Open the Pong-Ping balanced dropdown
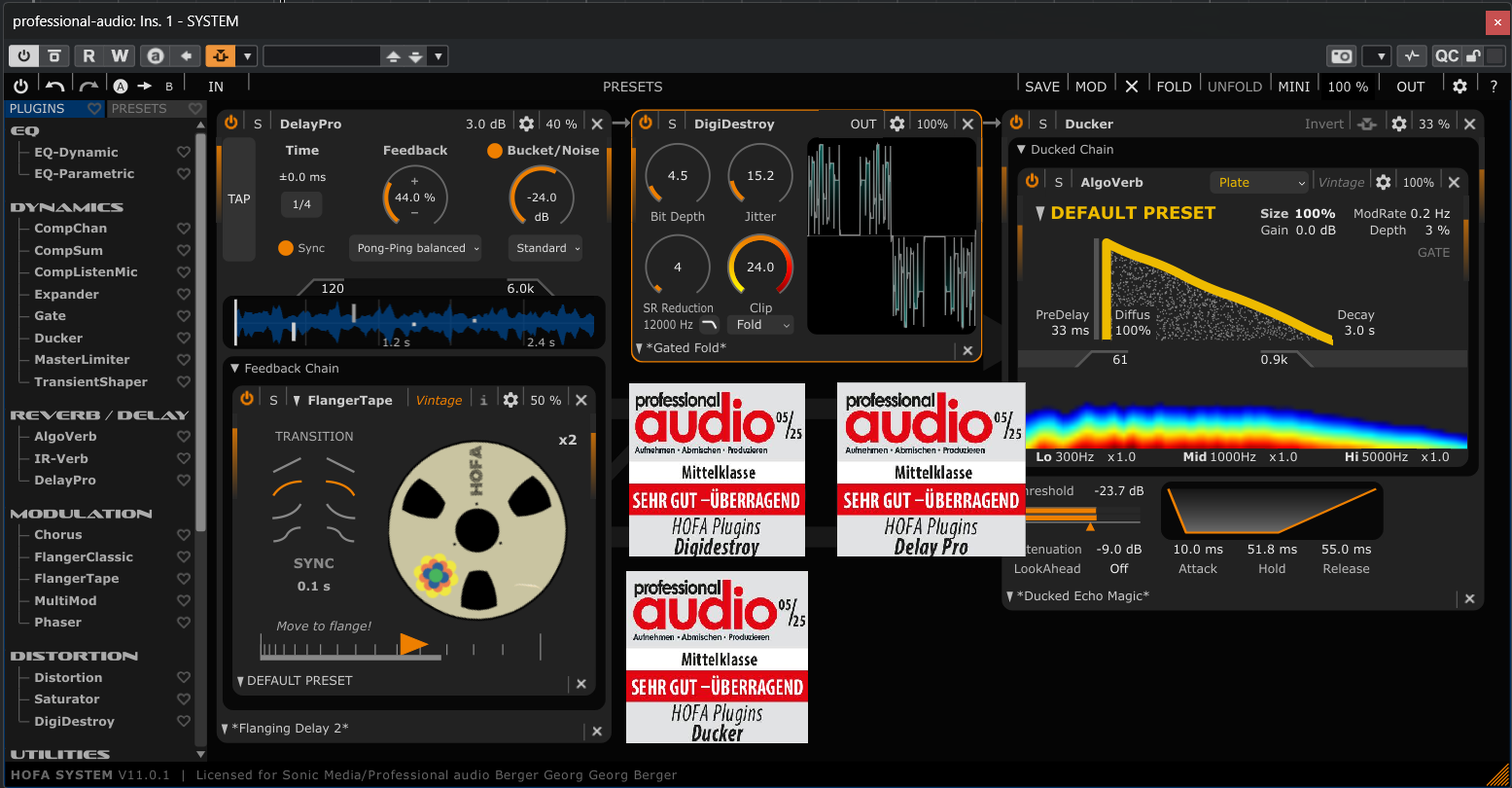 point(415,247)
